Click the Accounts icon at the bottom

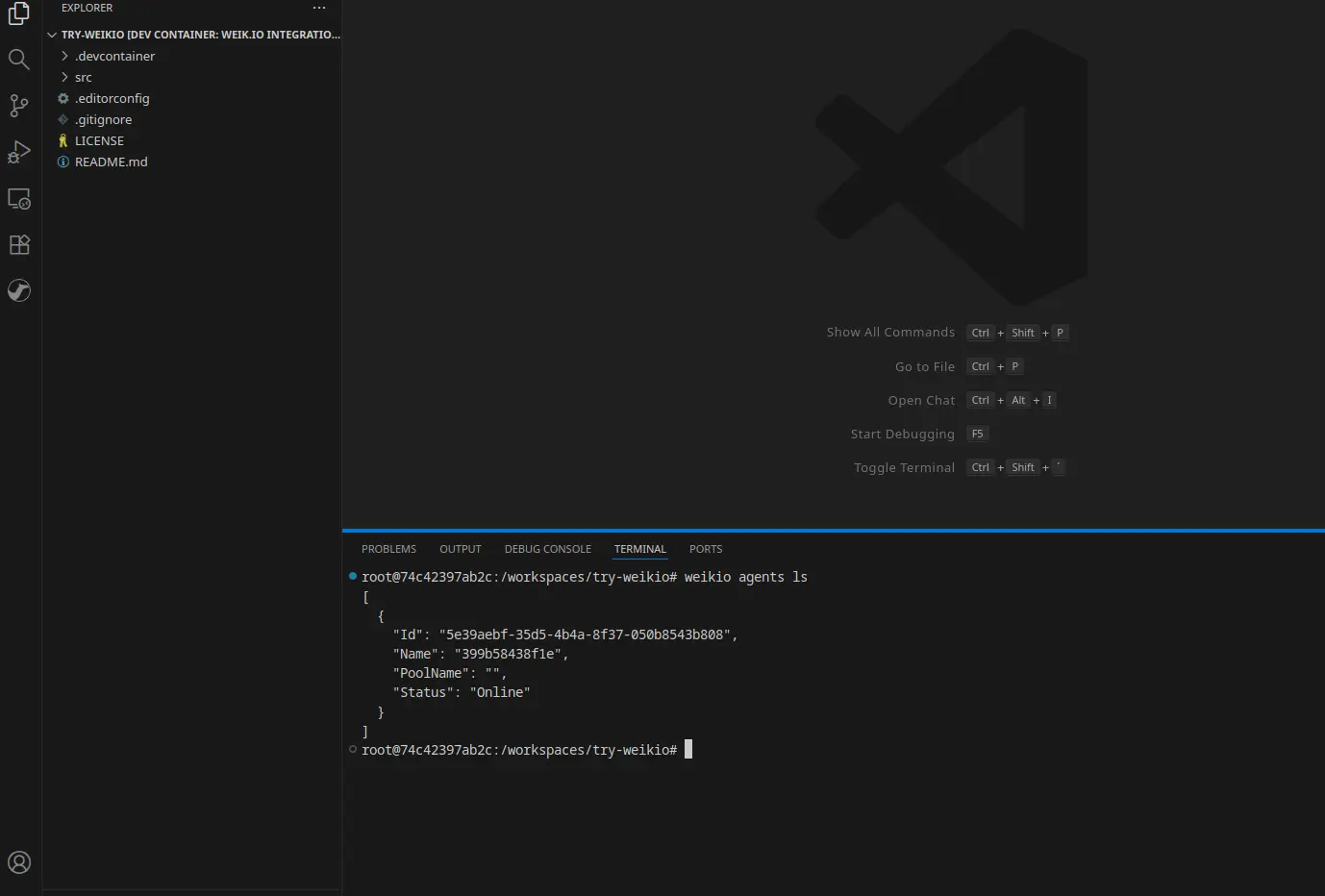[19, 862]
